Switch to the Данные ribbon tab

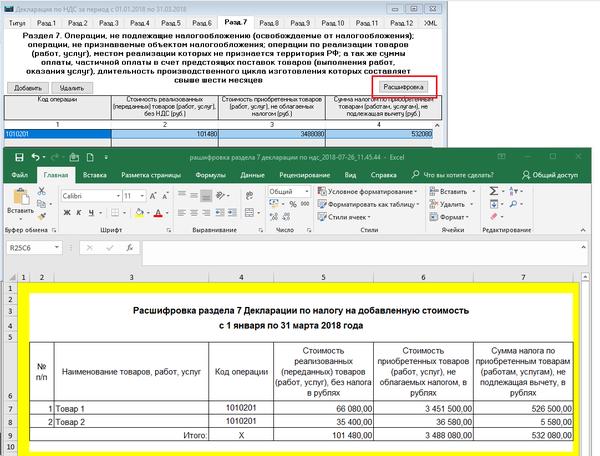(253, 175)
